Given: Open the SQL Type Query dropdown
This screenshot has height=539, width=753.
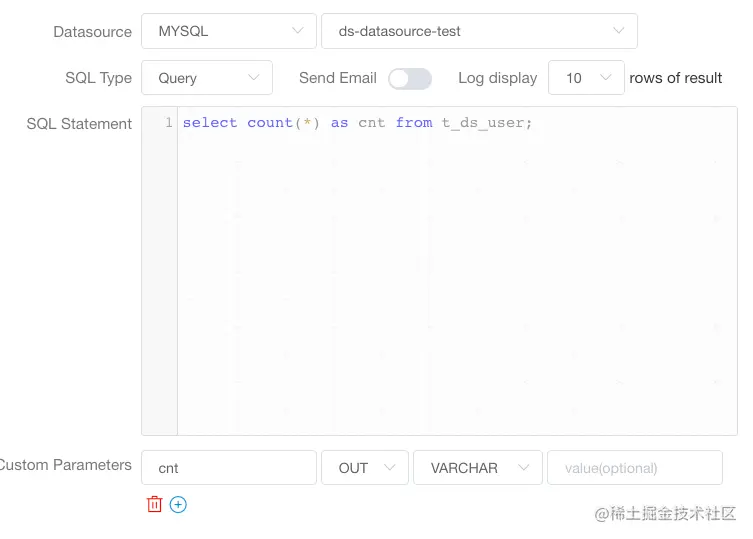Looking at the screenshot, I should [207, 78].
